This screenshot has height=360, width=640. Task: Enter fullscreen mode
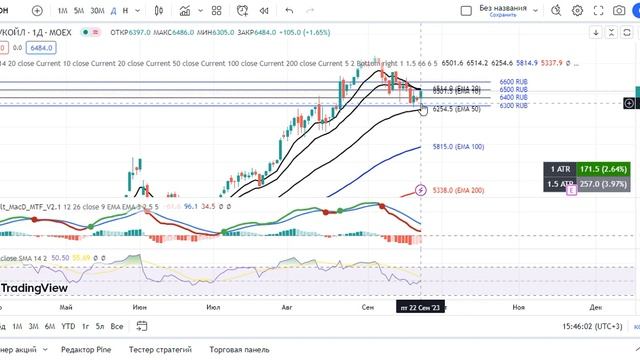pyautogui.click(x=598, y=11)
